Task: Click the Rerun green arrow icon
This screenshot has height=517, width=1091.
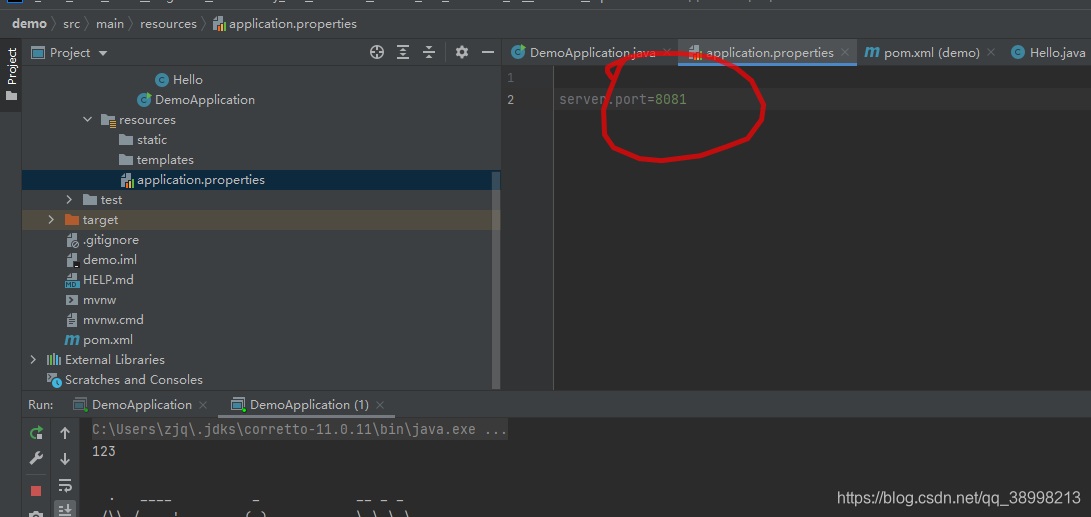Action: (x=36, y=433)
